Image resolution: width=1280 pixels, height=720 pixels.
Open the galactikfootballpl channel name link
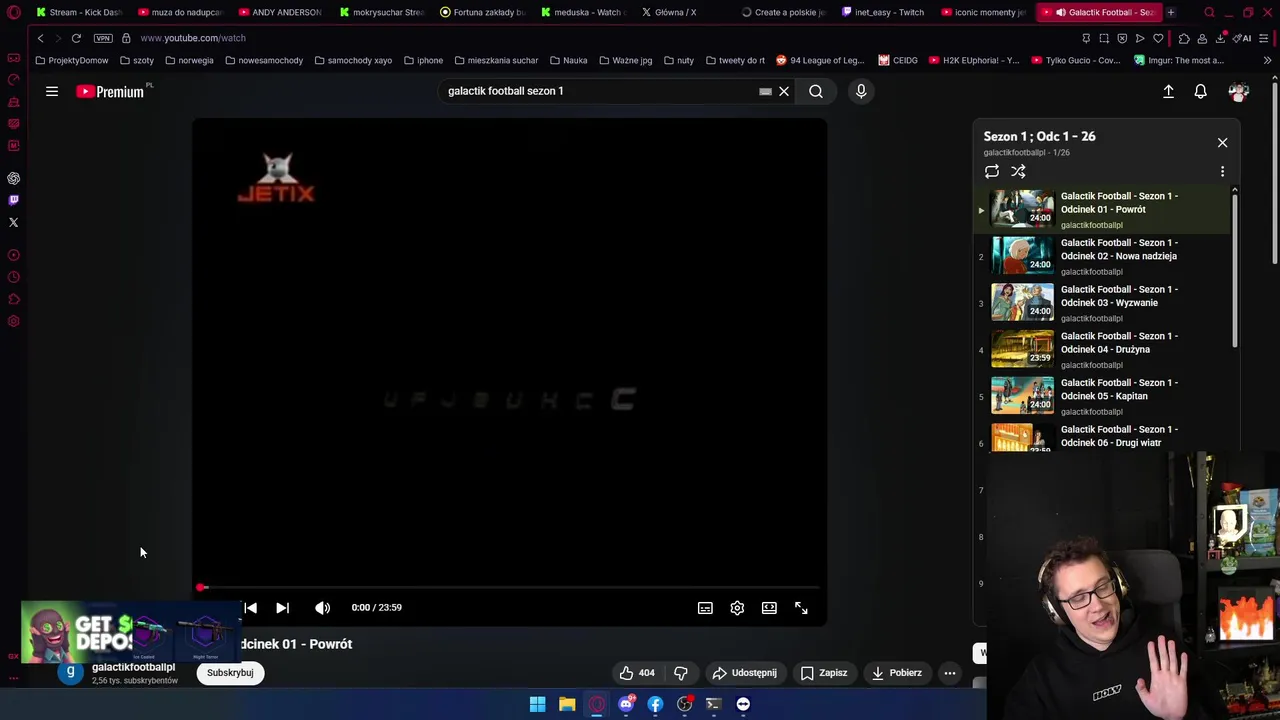pos(133,667)
